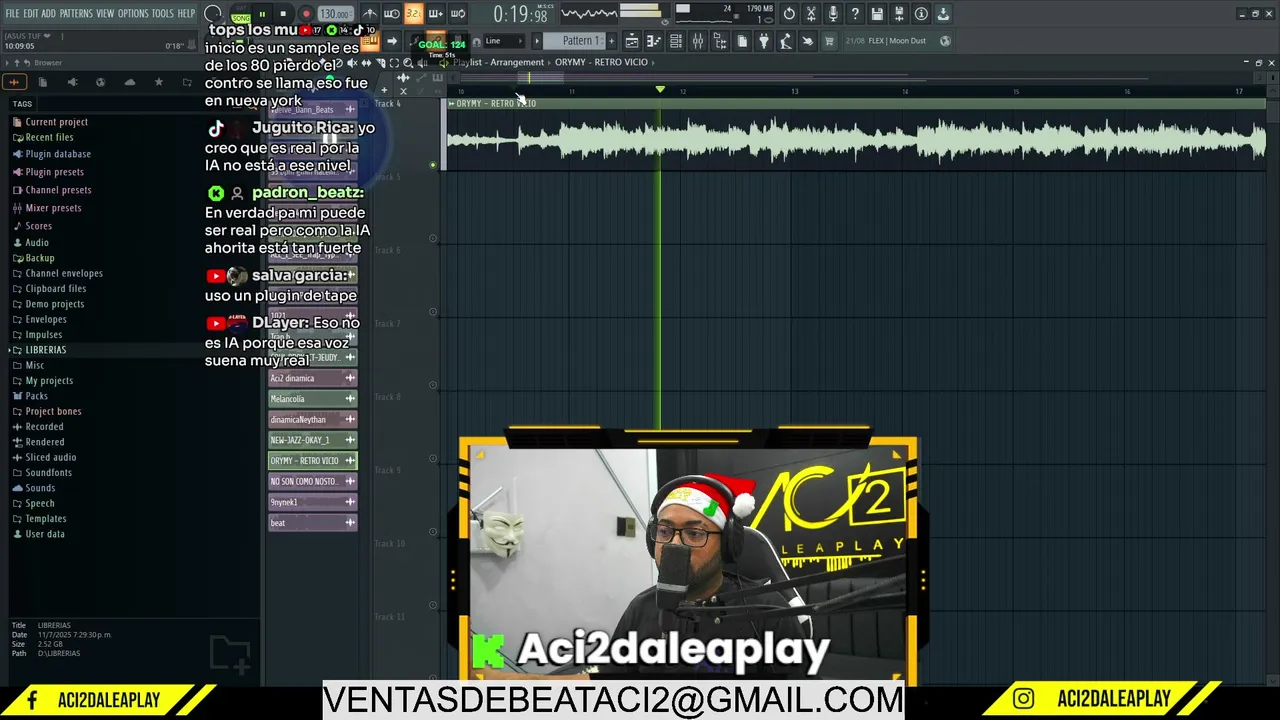Click the Pause button in transport

(x=262, y=14)
